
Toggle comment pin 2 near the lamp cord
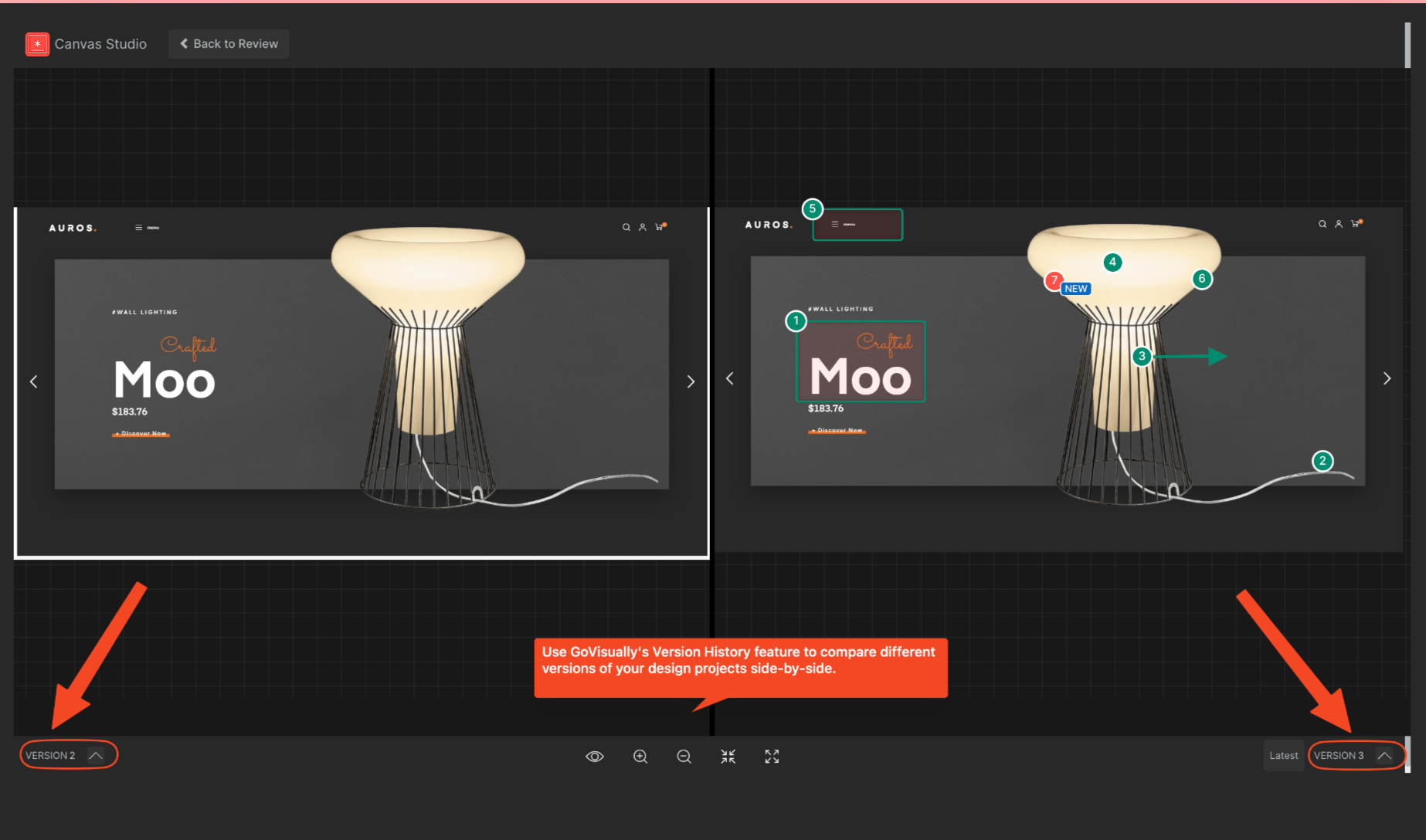(1322, 461)
